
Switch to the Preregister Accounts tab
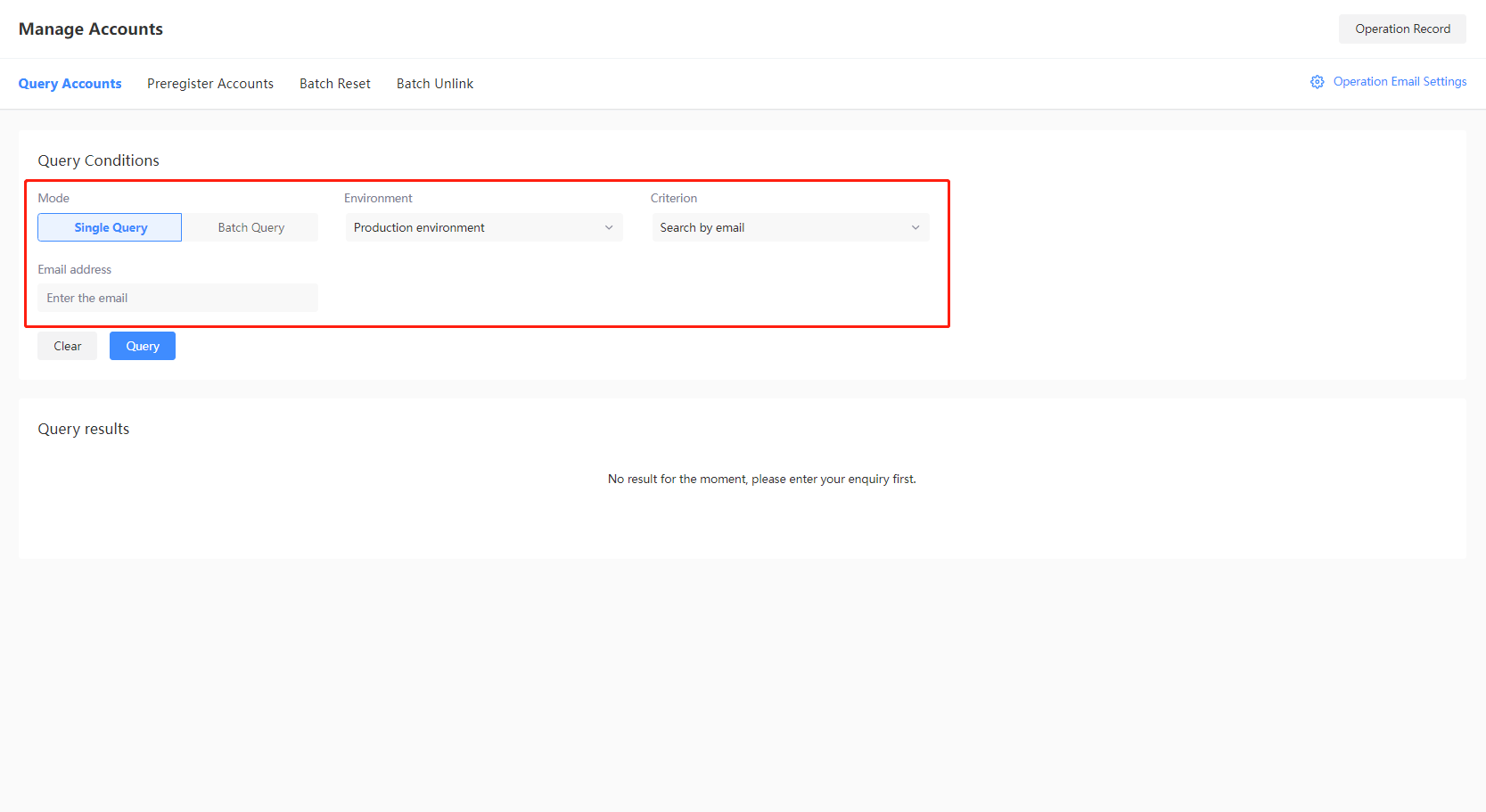click(210, 83)
